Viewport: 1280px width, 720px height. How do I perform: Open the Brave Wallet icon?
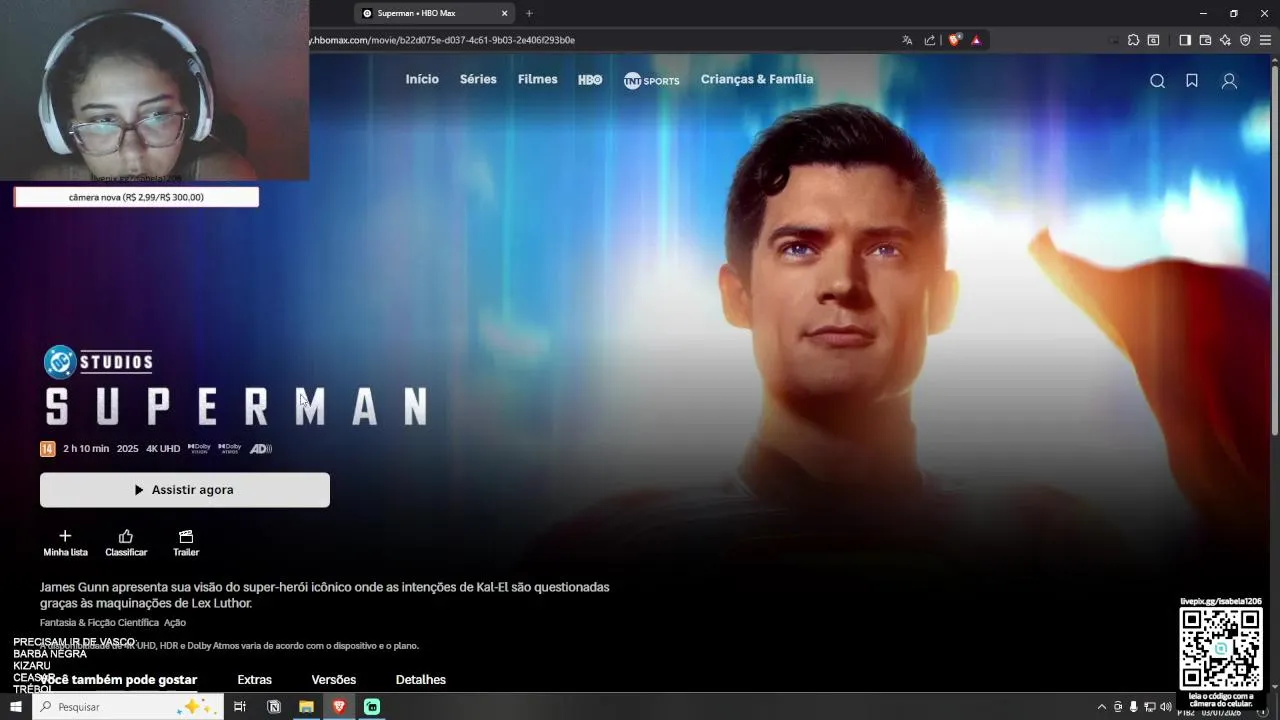coord(1205,40)
